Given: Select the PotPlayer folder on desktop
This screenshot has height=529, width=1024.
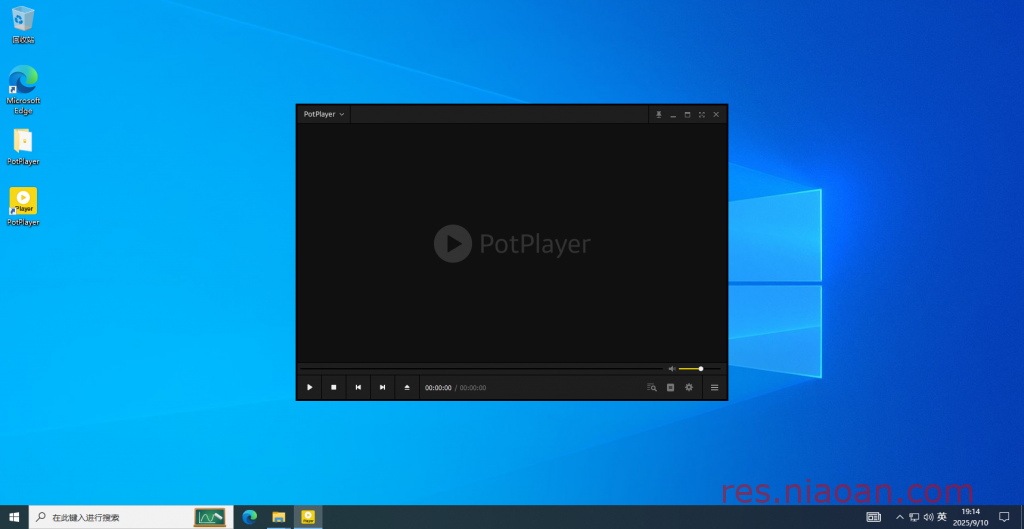Looking at the screenshot, I should 23,147.
